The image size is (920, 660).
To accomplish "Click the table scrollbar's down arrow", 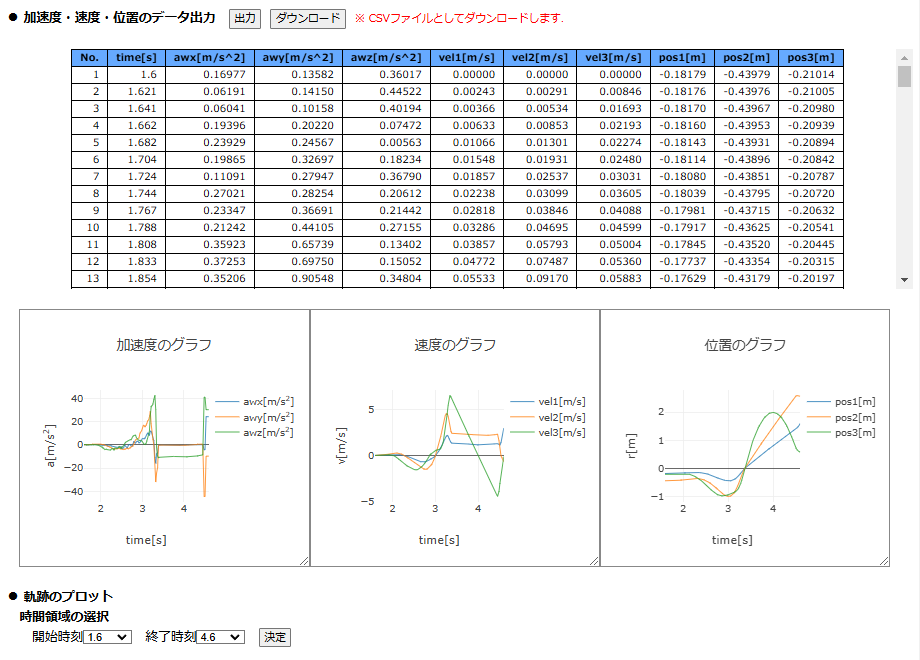I will (x=904, y=281).
